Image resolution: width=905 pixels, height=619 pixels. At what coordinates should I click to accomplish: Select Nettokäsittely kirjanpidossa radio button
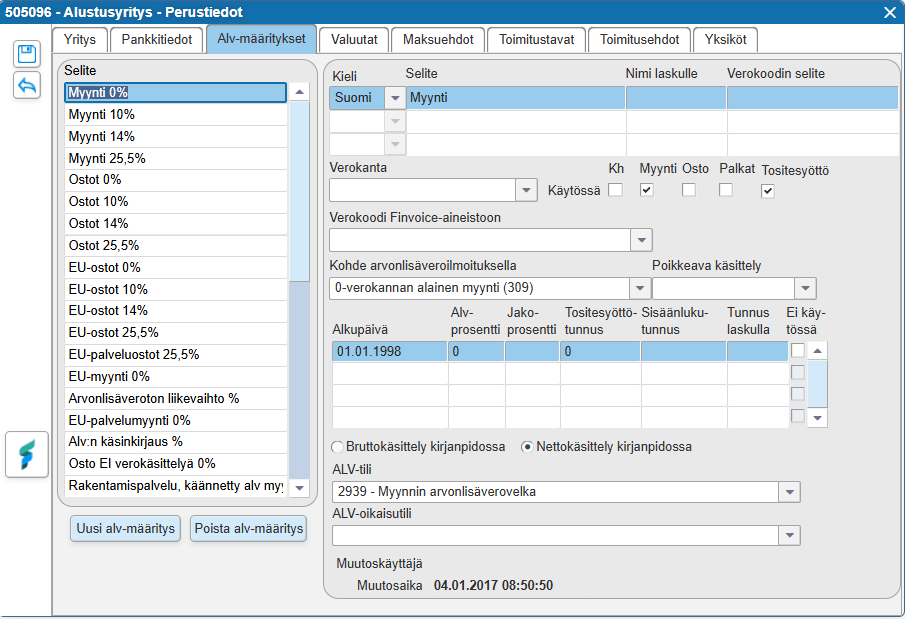[x=526, y=447]
